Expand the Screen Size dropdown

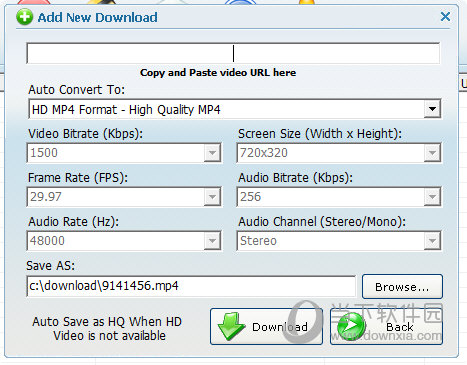[x=432, y=153]
